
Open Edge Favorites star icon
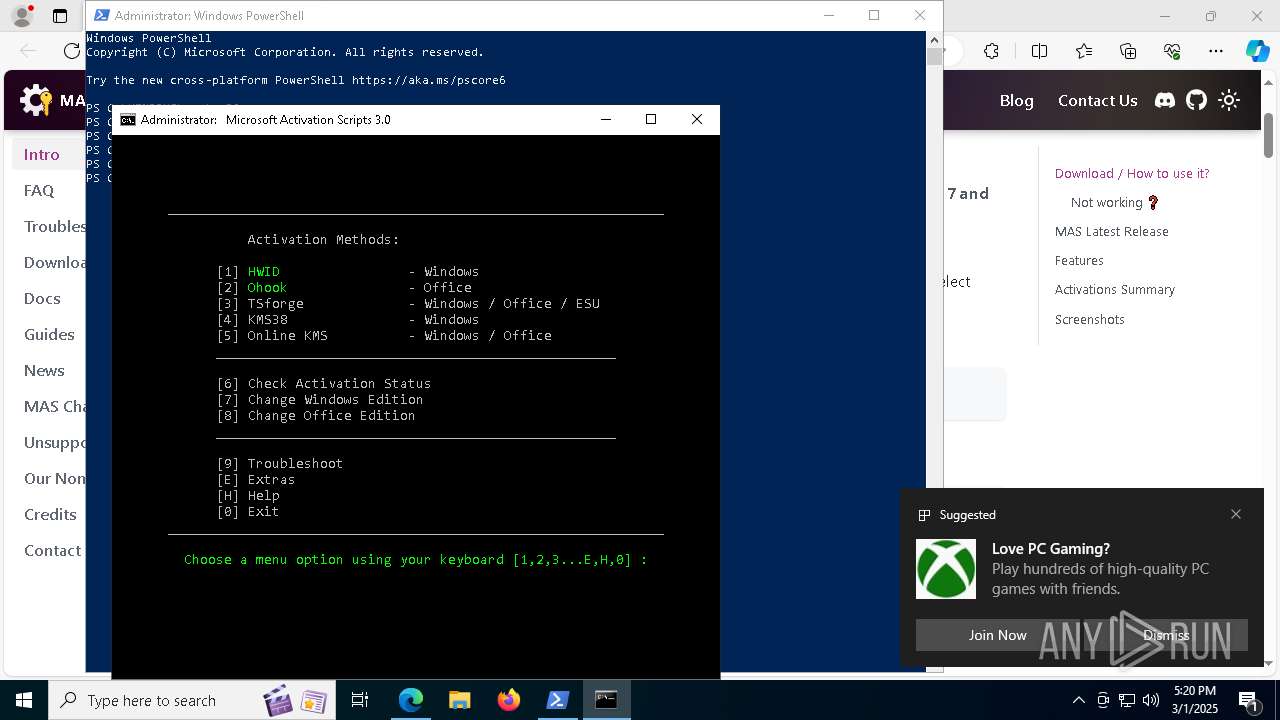coord(1084,51)
